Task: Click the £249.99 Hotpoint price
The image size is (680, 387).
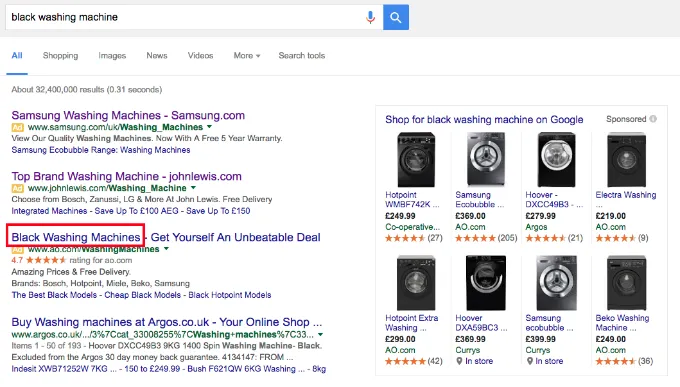Action: point(400,216)
